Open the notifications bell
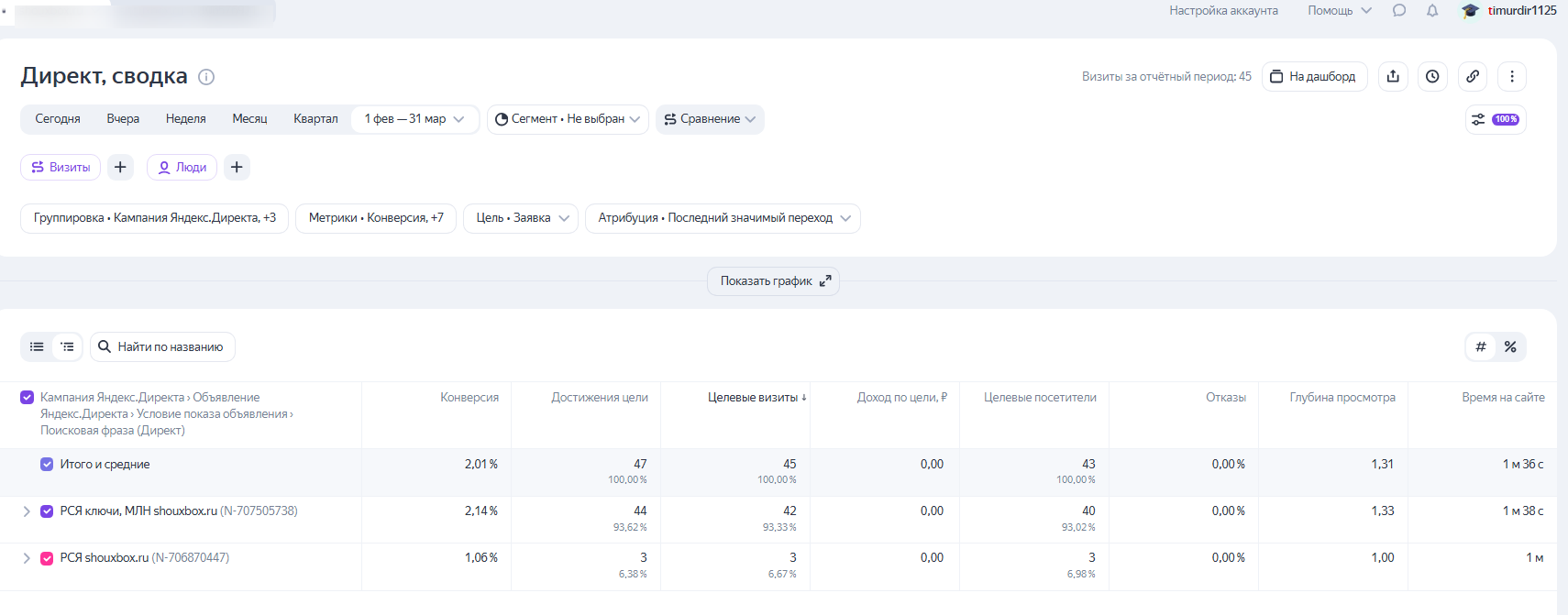 click(x=1432, y=11)
